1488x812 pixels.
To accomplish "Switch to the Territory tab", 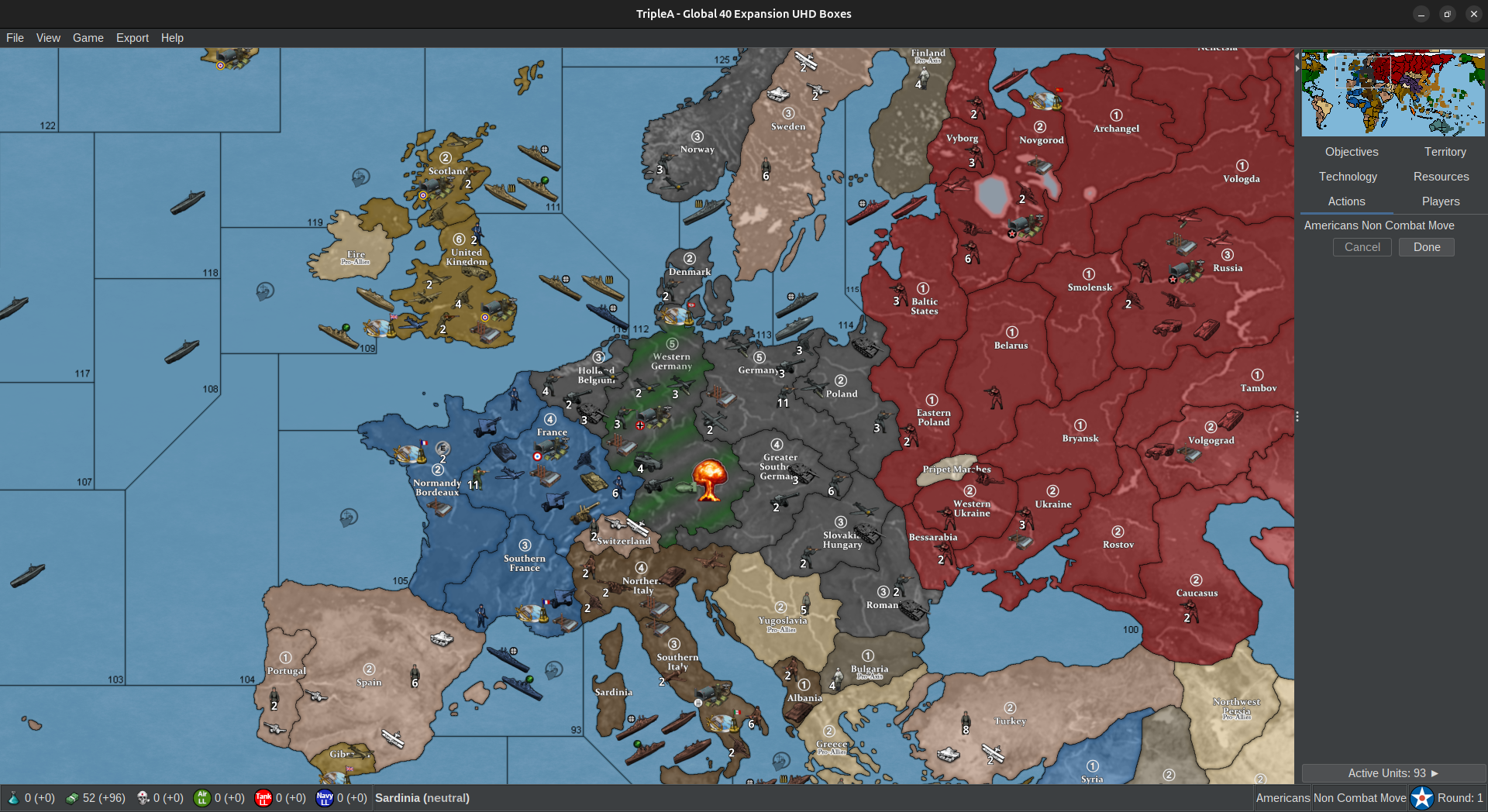I will coord(1445,152).
